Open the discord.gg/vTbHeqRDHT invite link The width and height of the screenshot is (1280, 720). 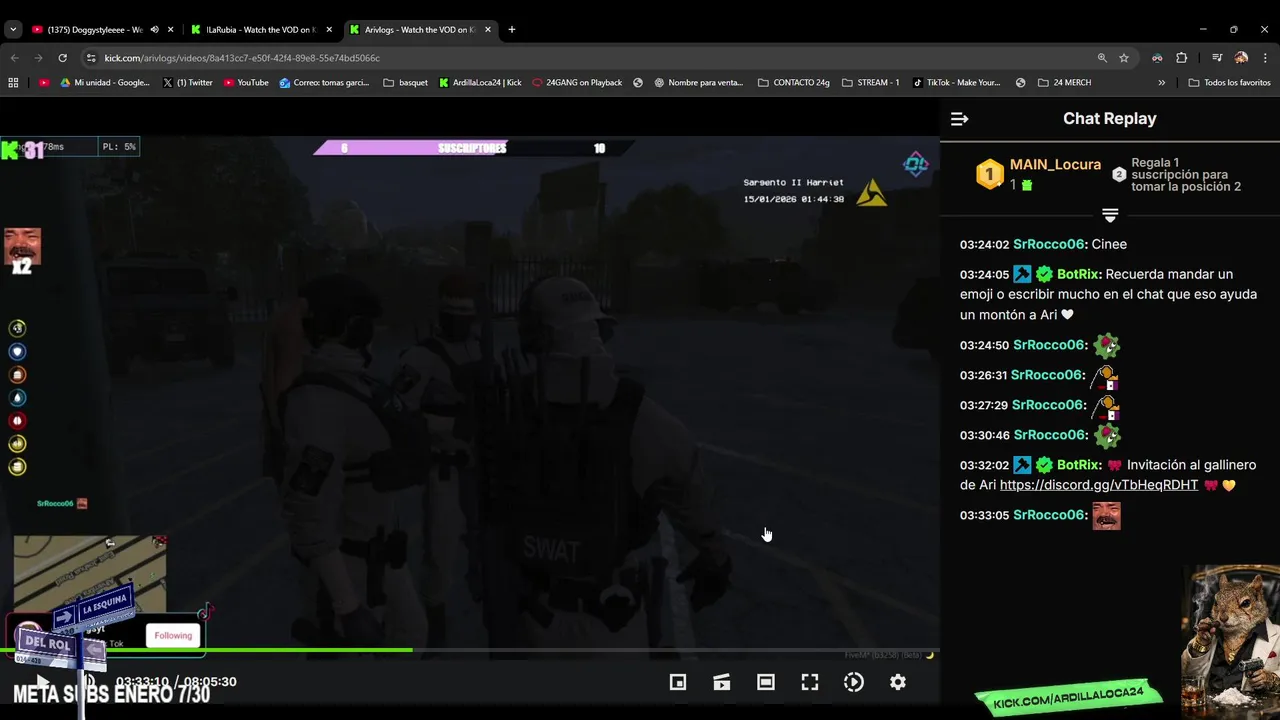point(1099,485)
